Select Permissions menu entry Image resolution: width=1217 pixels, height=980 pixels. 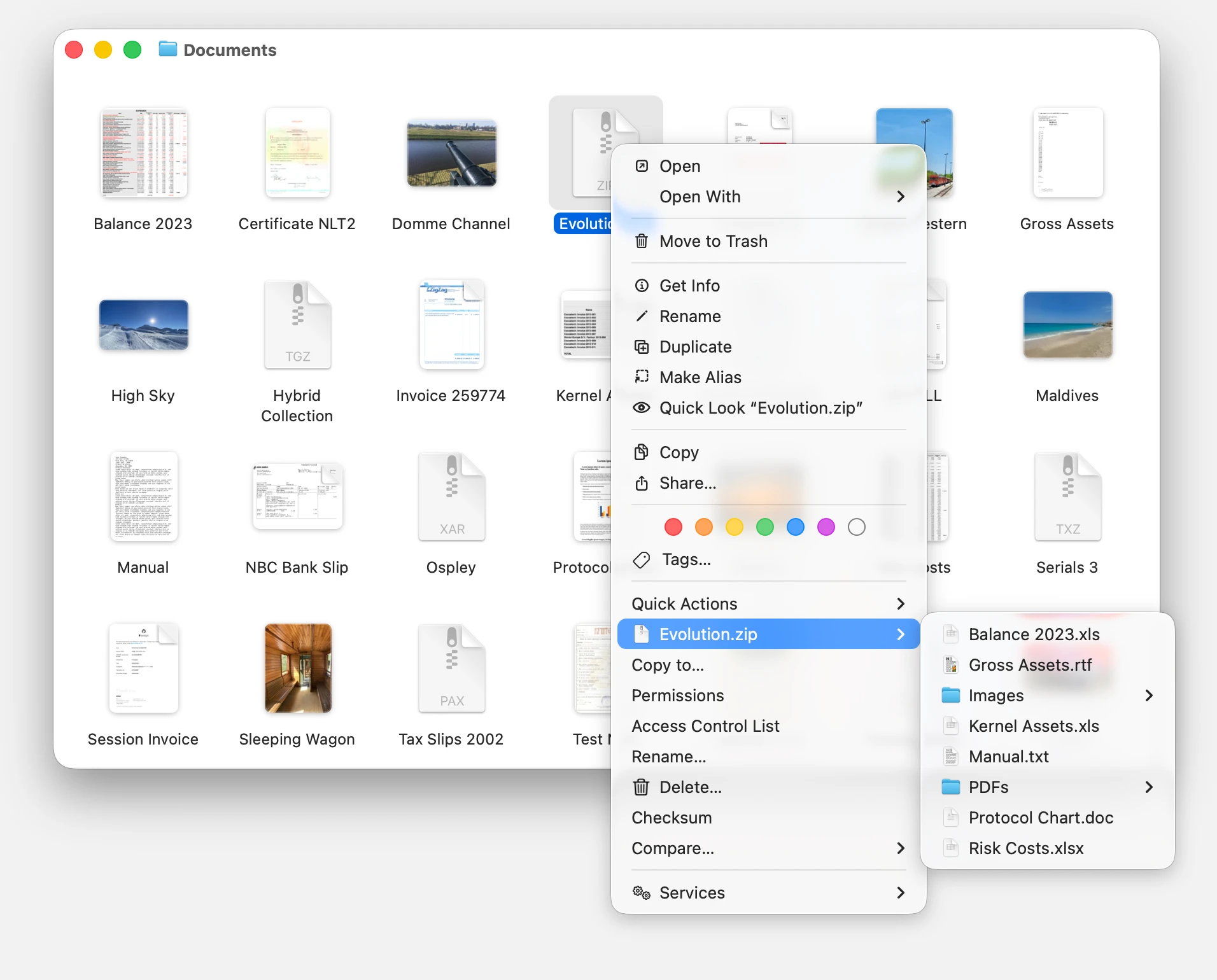tap(769, 696)
